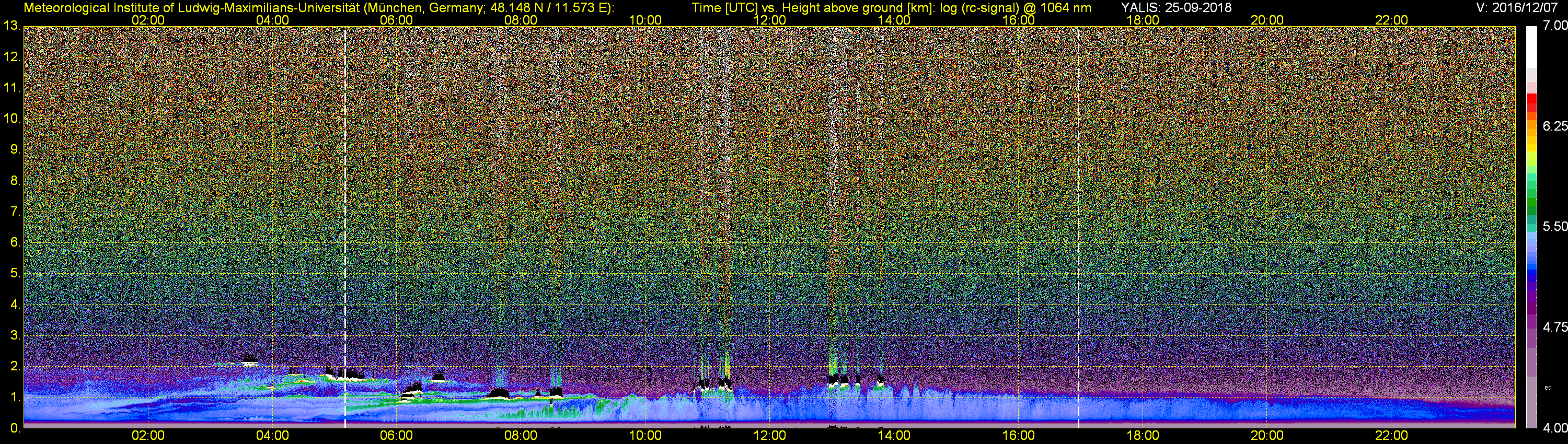Click the 18:00 label on the bottom time axis
The width and height of the screenshot is (1568, 444).
click(x=1143, y=436)
